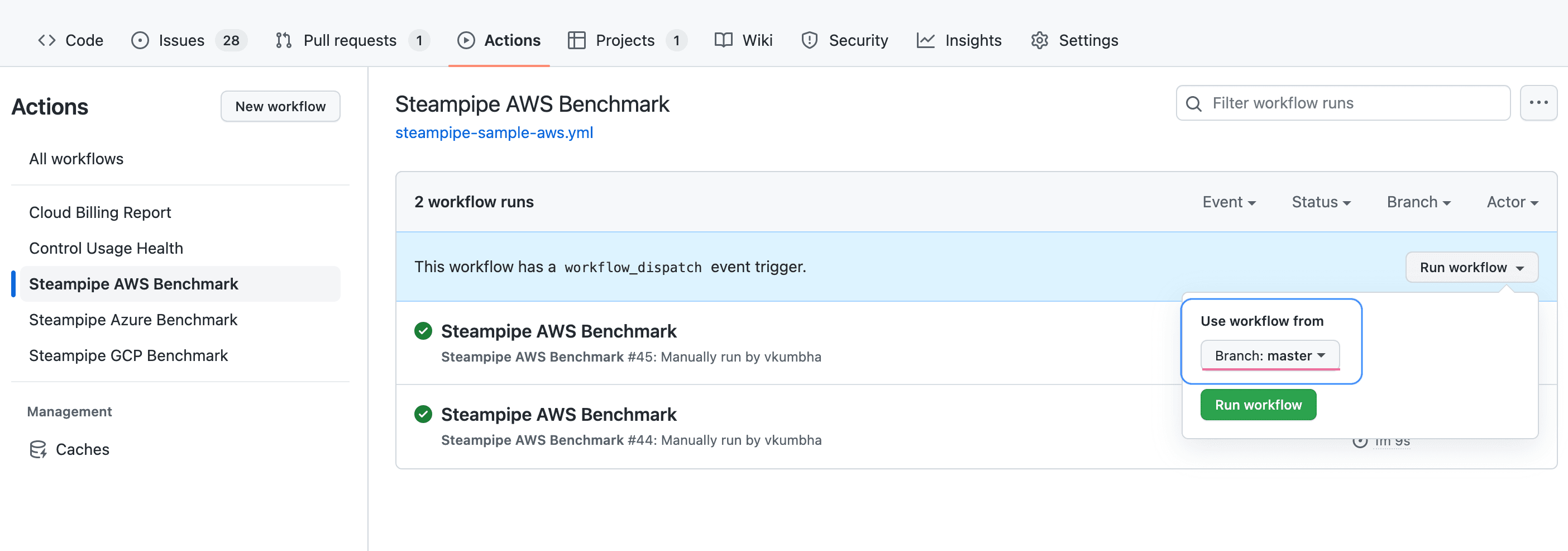
Task: Switch to the Pull requests tab
Action: click(x=352, y=40)
